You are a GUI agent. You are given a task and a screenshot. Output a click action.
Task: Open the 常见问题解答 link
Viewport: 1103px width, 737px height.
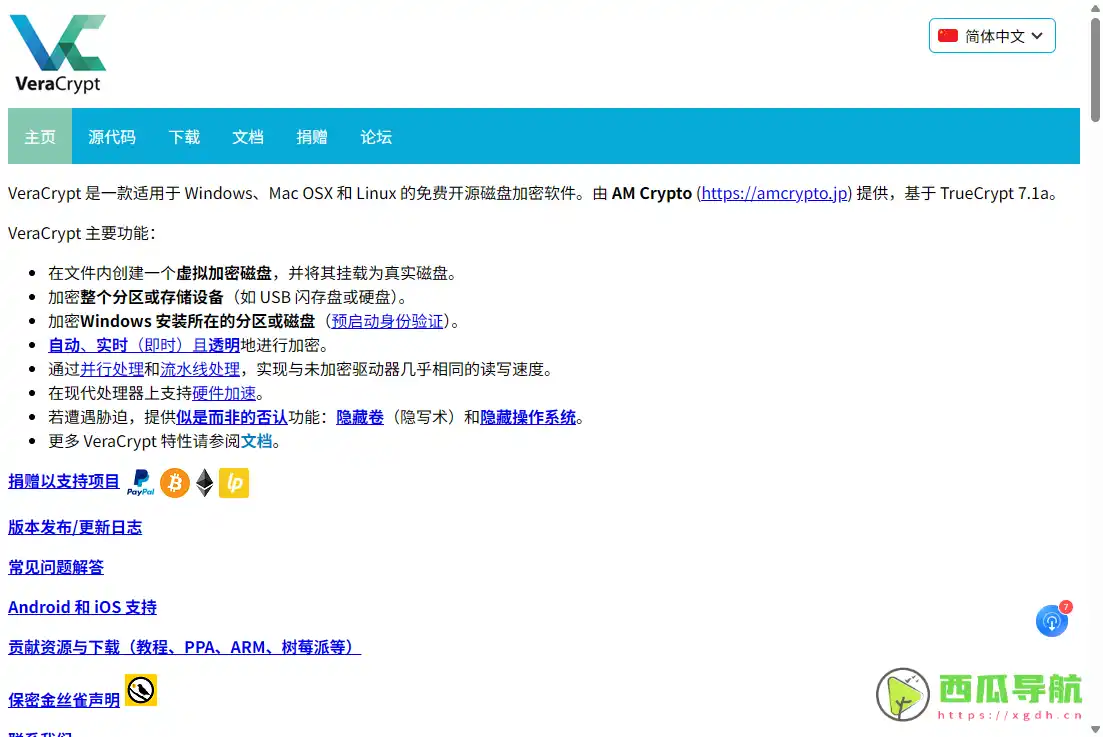point(56,568)
